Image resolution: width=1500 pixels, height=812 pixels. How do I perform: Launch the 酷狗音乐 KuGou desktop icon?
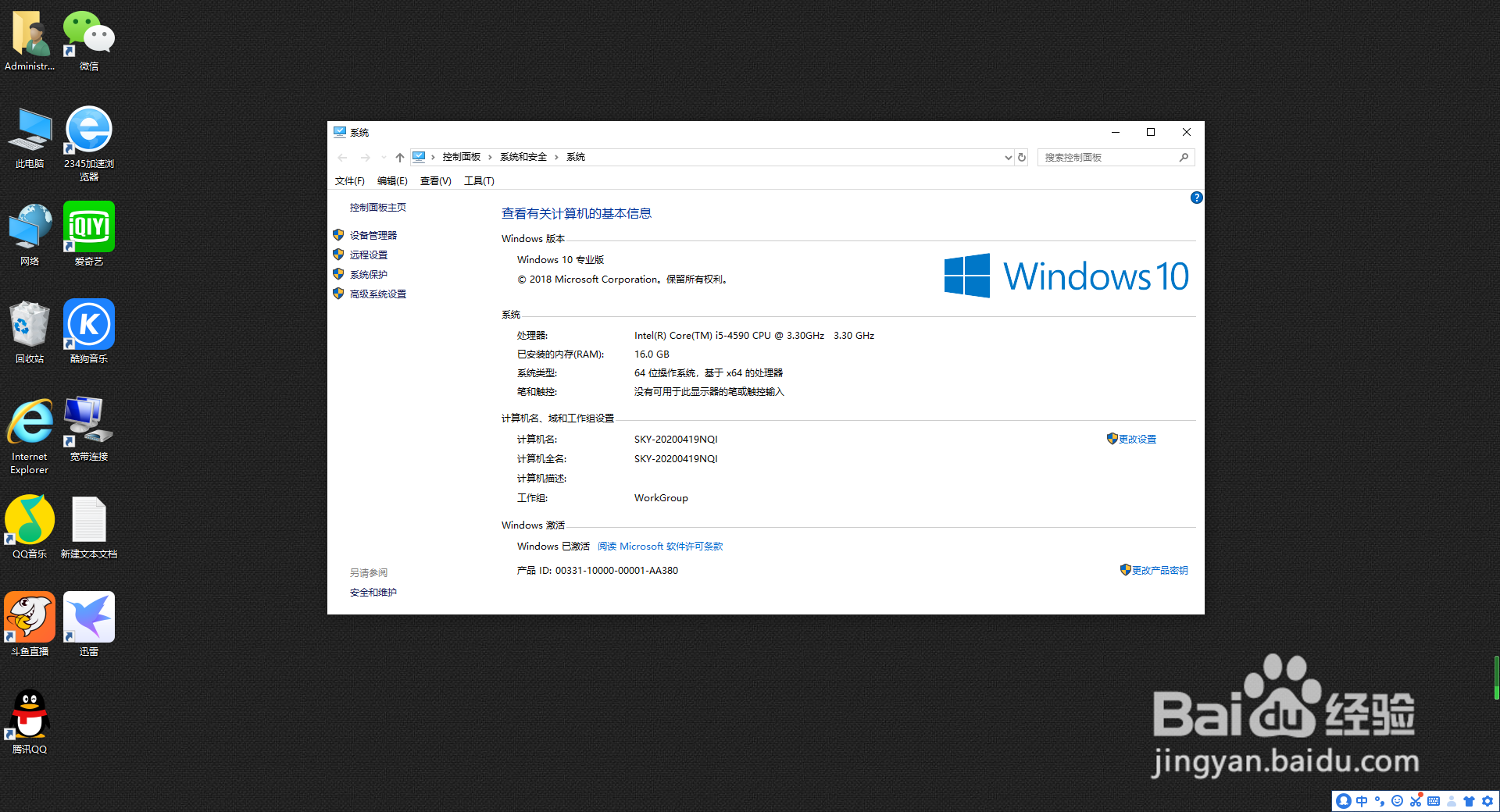[89, 333]
